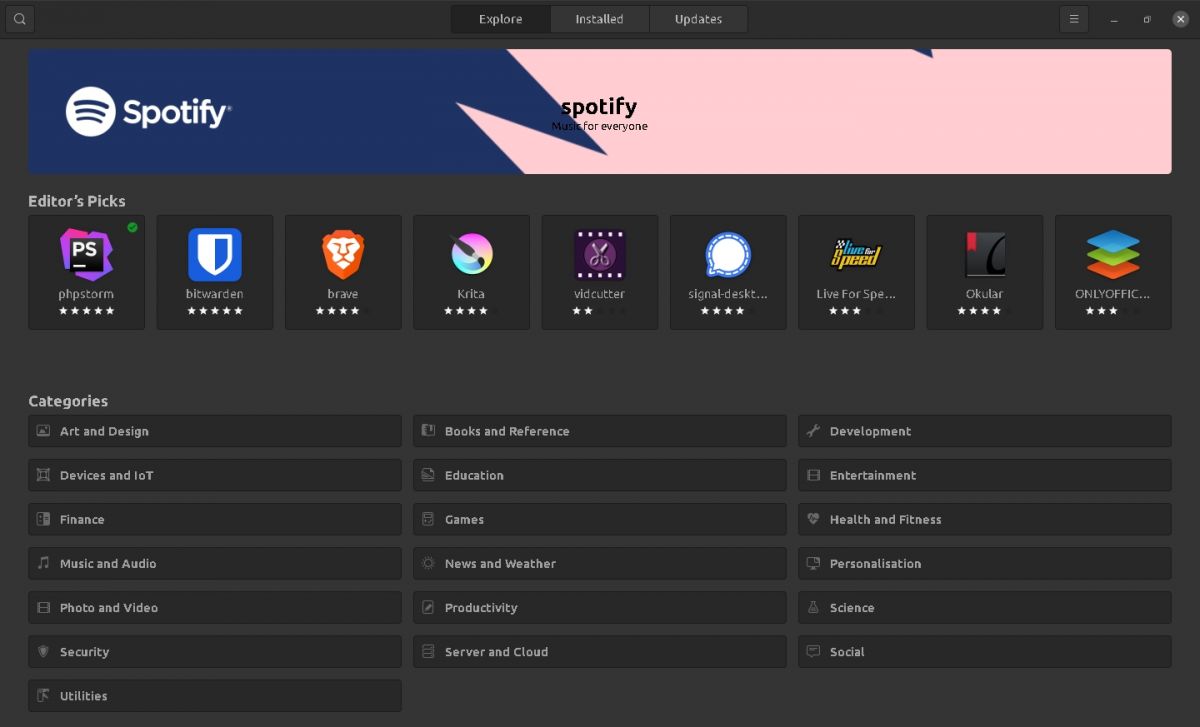
Task: Open the Spotify featured banner
Action: click(x=600, y=111)
